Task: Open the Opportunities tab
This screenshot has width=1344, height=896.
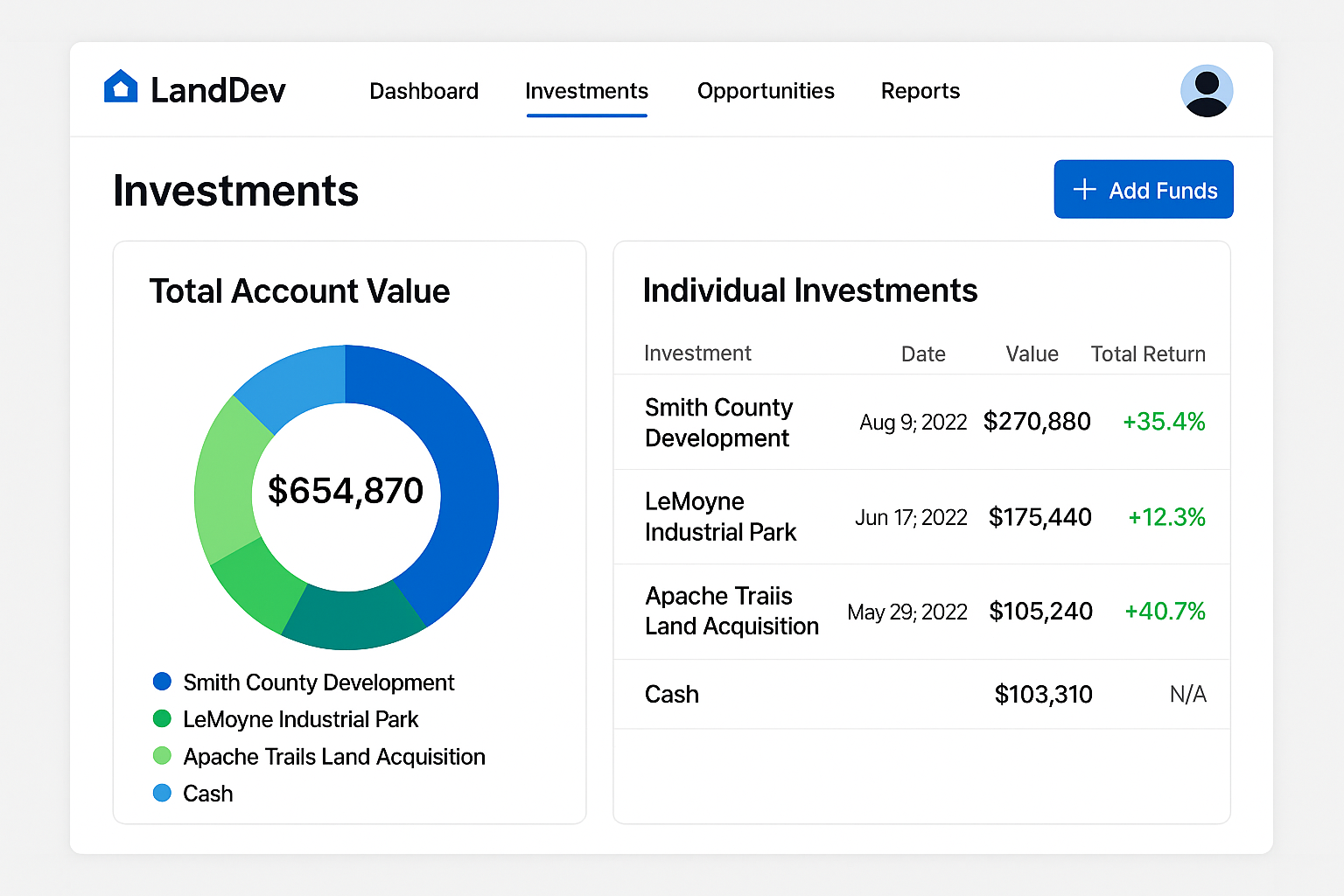Action: coord(766,91)
